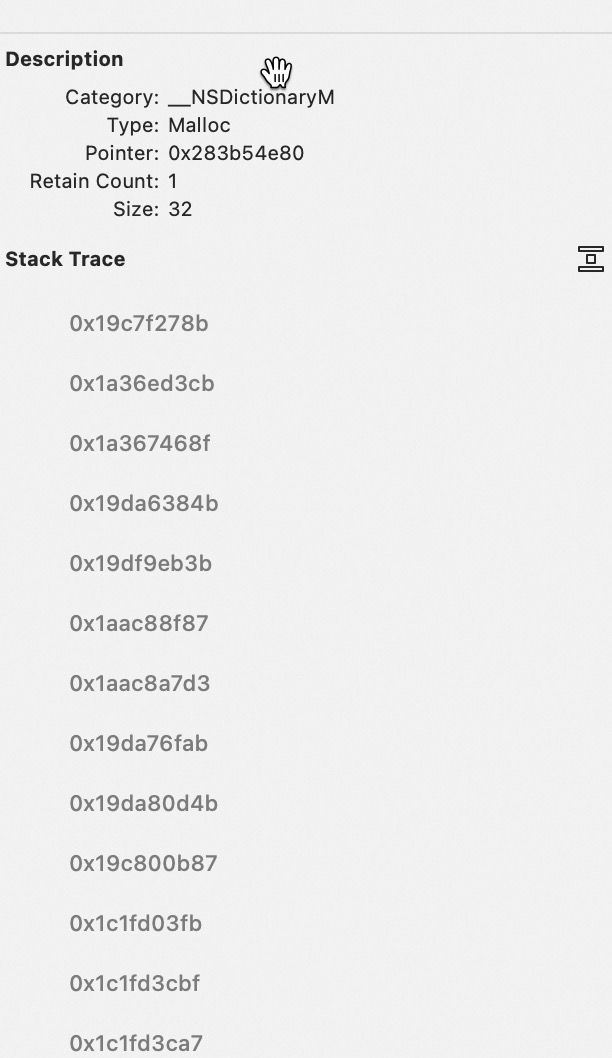Screen dimensions: 612x1058
Task: Select stack frame 0x19da76fab
Action: pyautogui.click(x=139, y=743)
